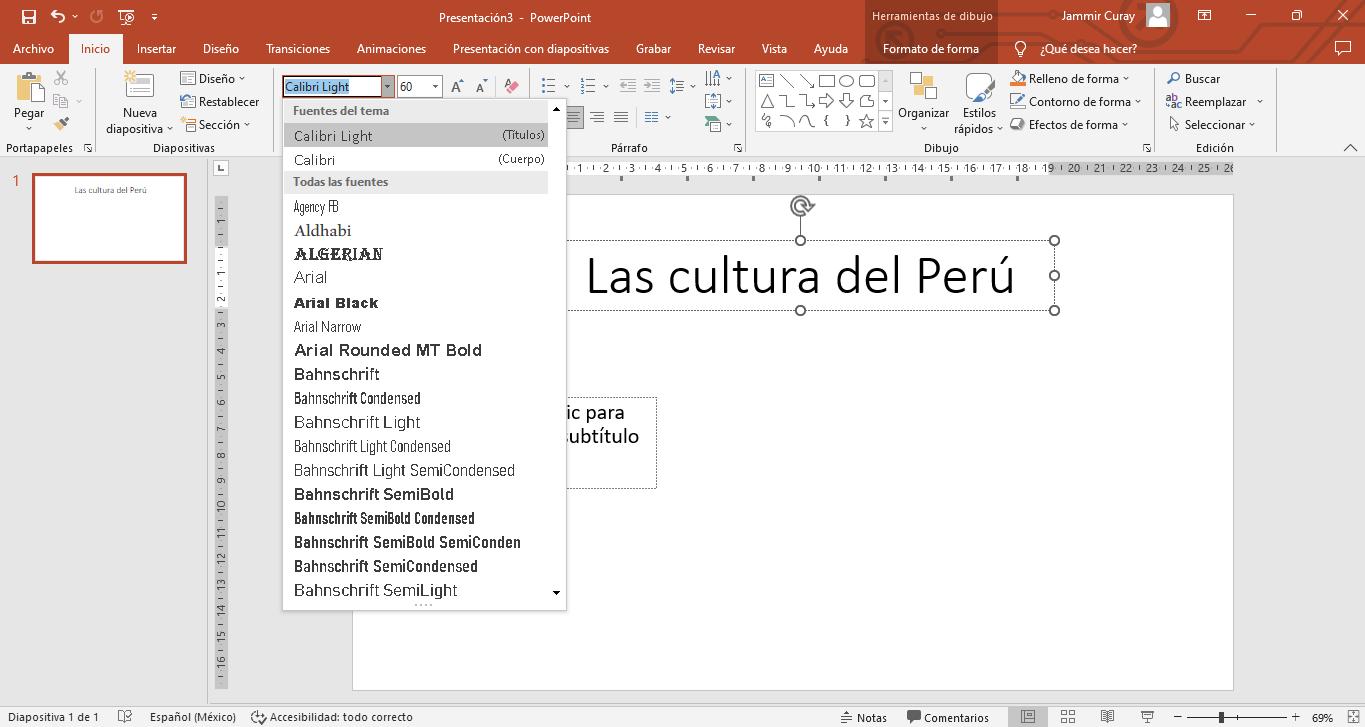1365x727 pixels.
Task: Toggle Normal view in status bar
Action: coord(1027,717)
